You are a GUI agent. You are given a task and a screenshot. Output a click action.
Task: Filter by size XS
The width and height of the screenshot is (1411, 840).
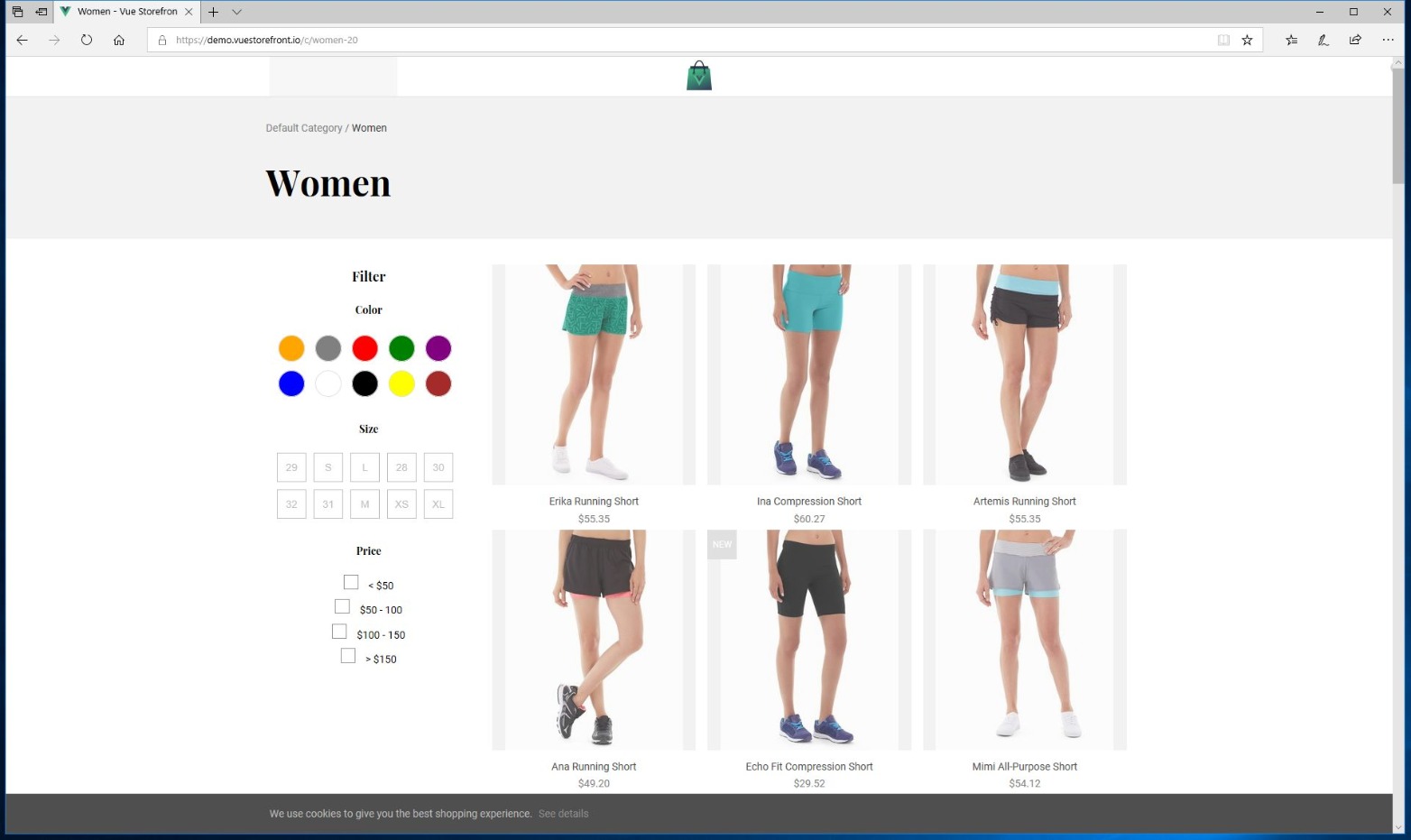tap(401, 504)
